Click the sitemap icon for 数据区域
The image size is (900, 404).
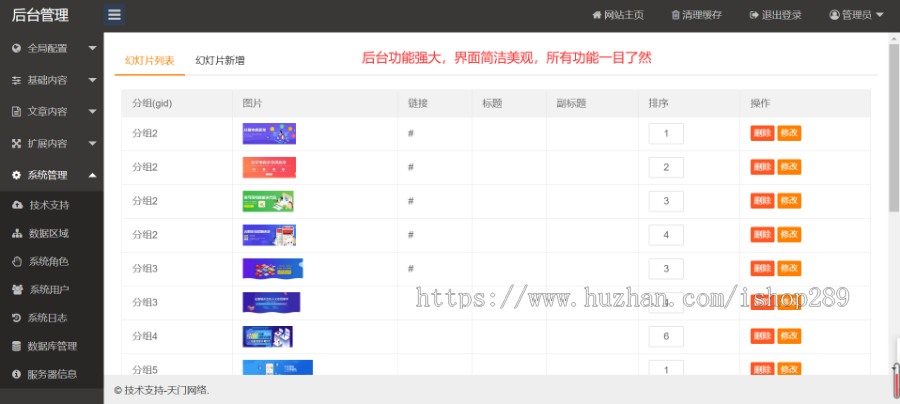pos(18,234)
